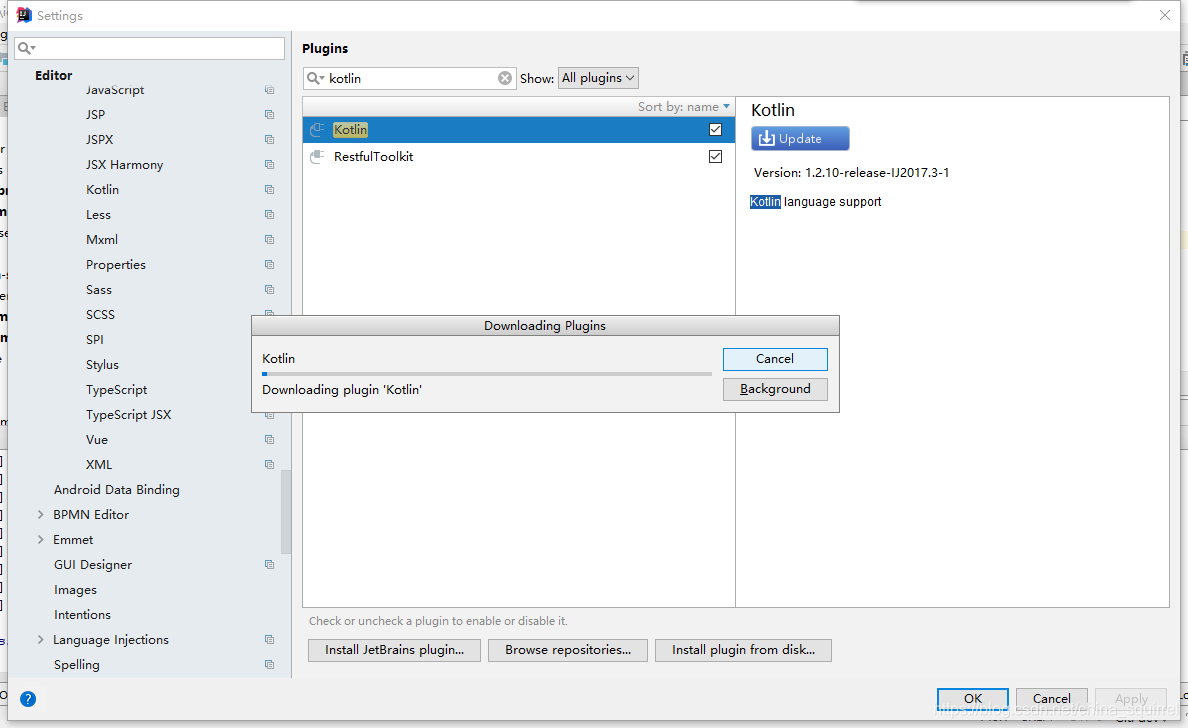Click the copy-settings icon in the Kotlin sidebar row
The height and width of the screenshot is (728, 1188).
click(x=269, y=189)
